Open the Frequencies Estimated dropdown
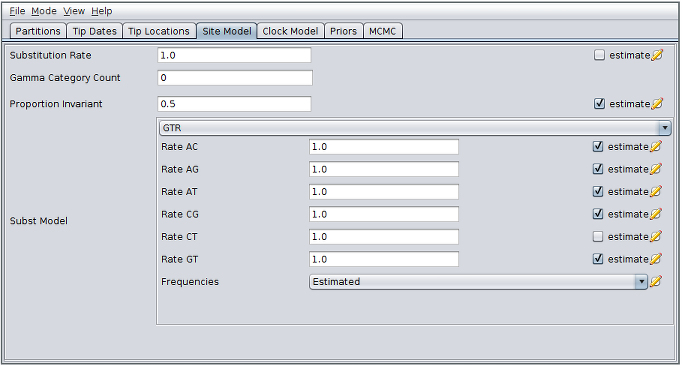This screenshot has height=366, width=682. click(478, 282)
